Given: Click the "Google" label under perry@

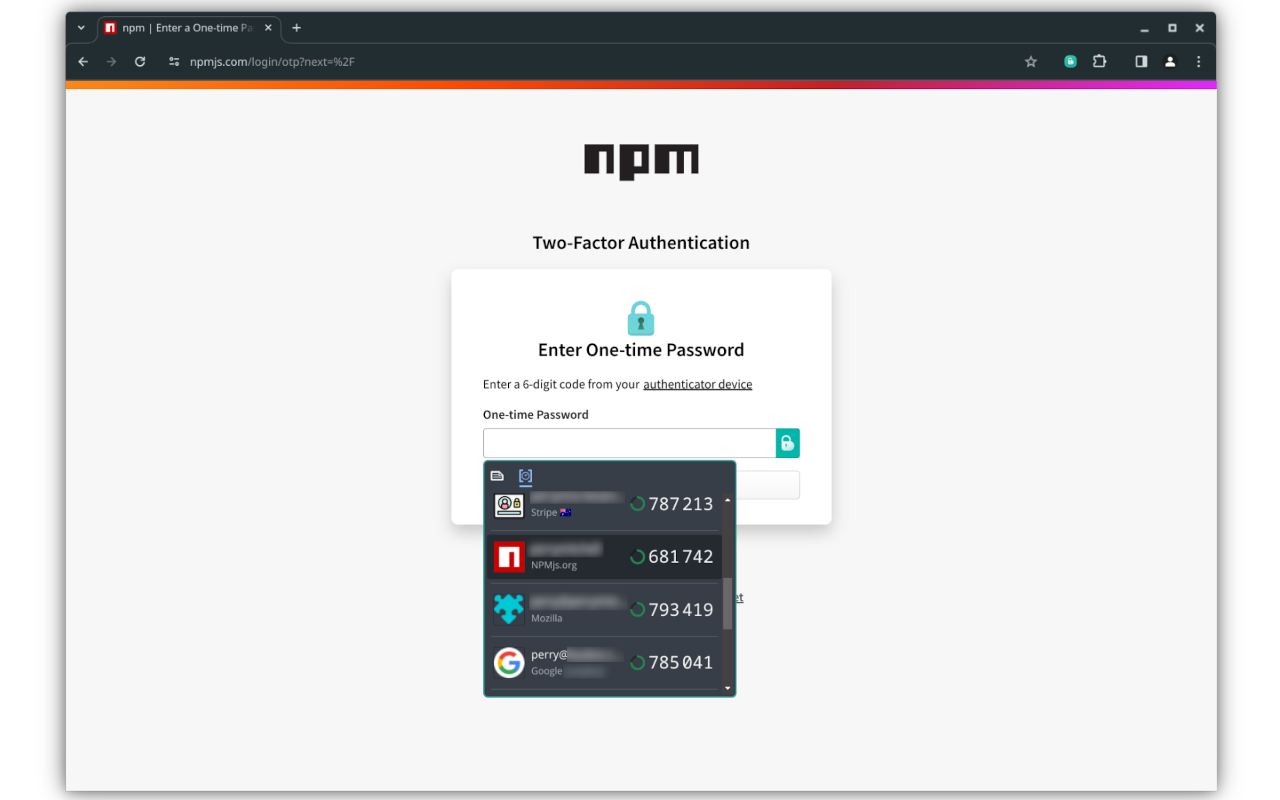Looking at the screenshot, I should (546, 671).
